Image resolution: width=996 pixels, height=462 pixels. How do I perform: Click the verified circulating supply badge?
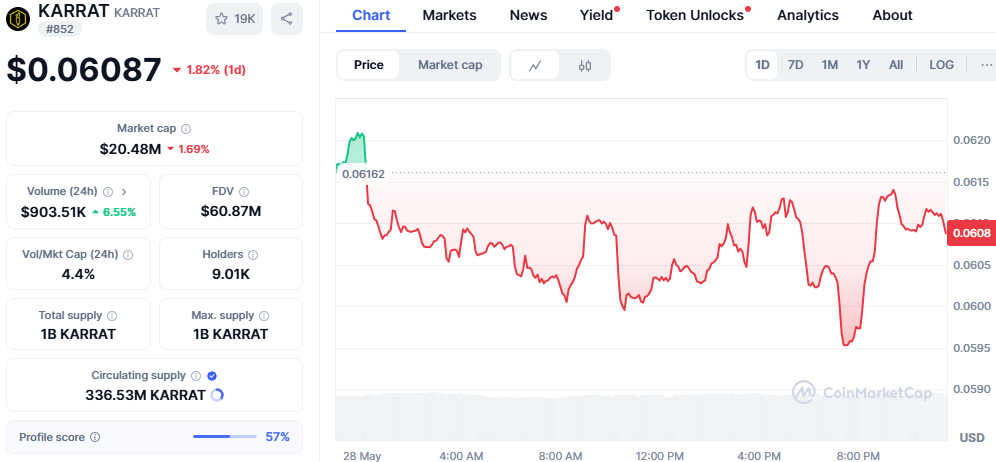point(212,376)
